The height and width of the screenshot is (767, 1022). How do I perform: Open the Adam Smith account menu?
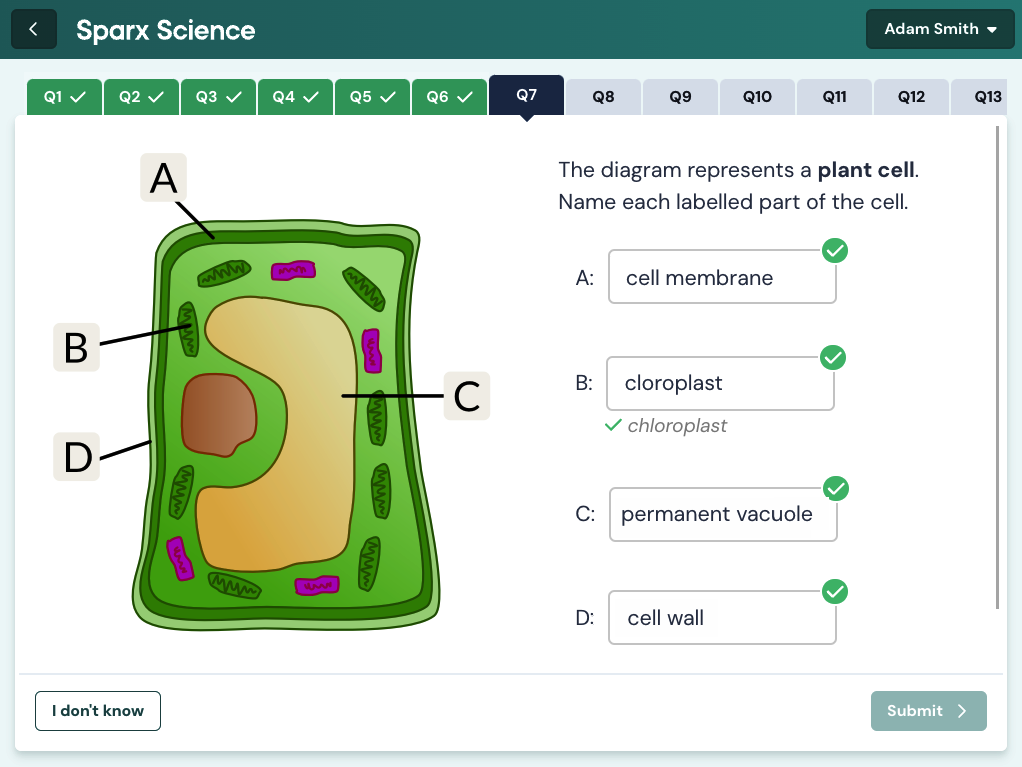point(939,28)
